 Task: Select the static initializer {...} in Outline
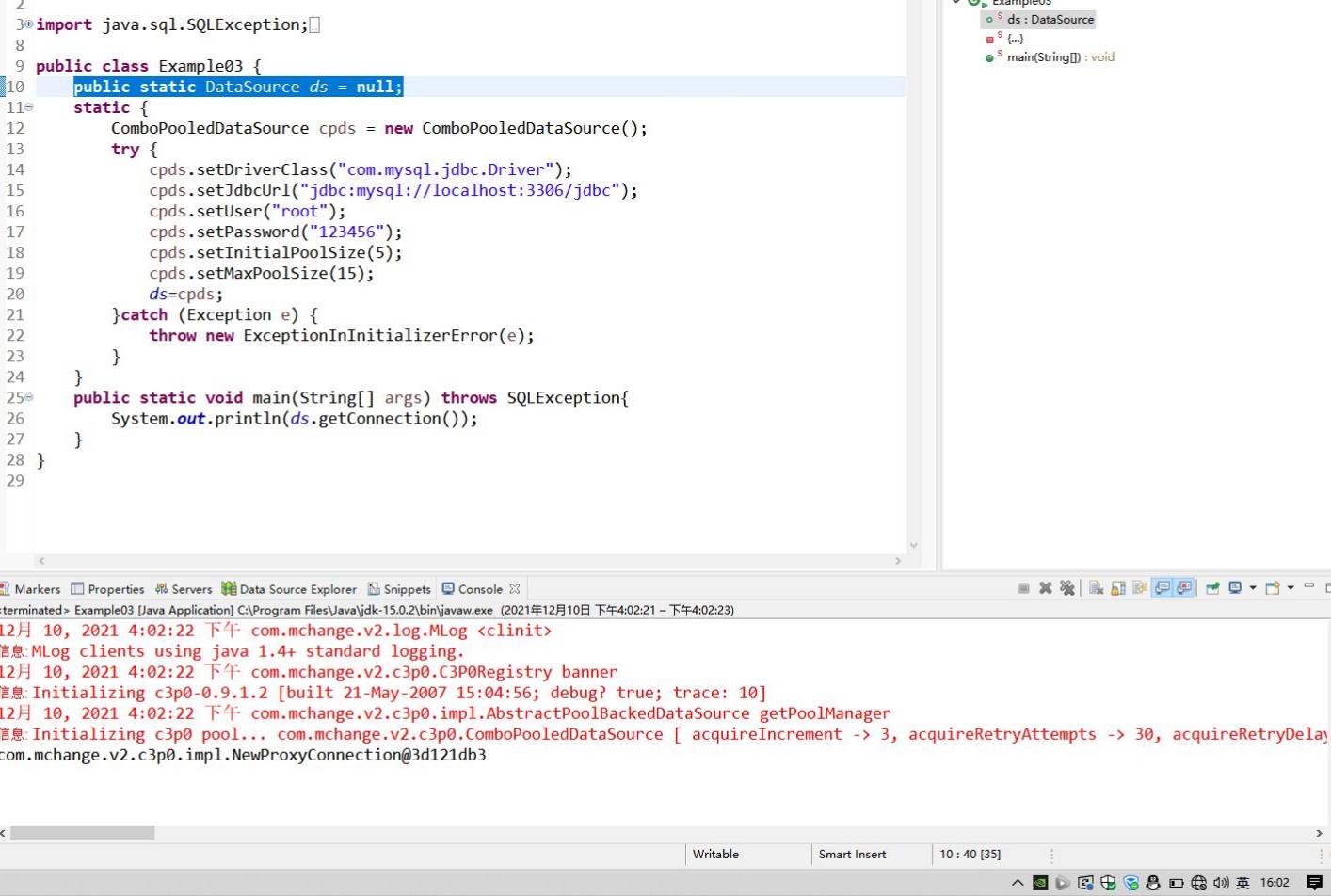[1003, 39]
